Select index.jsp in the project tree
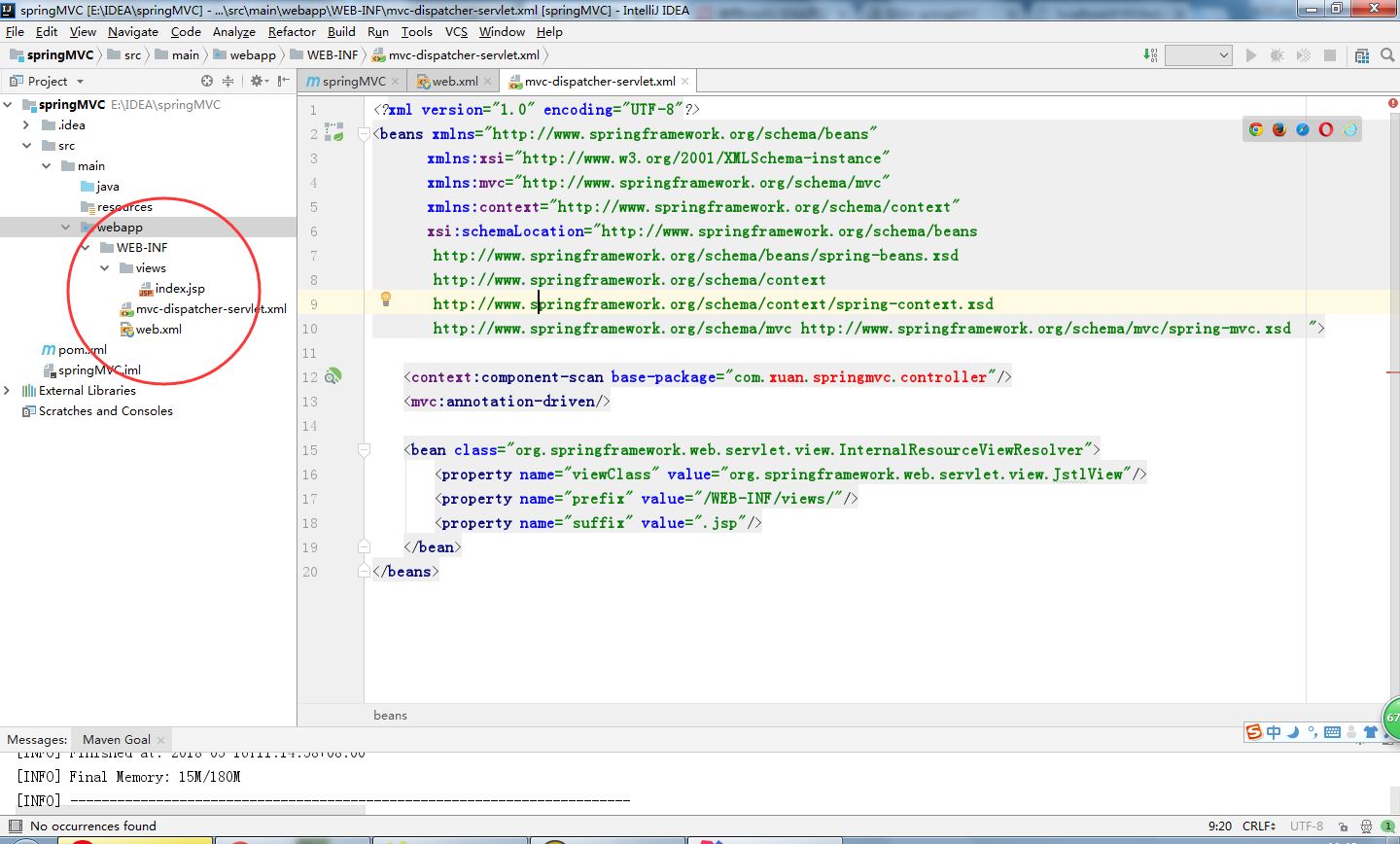The image size is (1400, 844). [x=180, y=289]
